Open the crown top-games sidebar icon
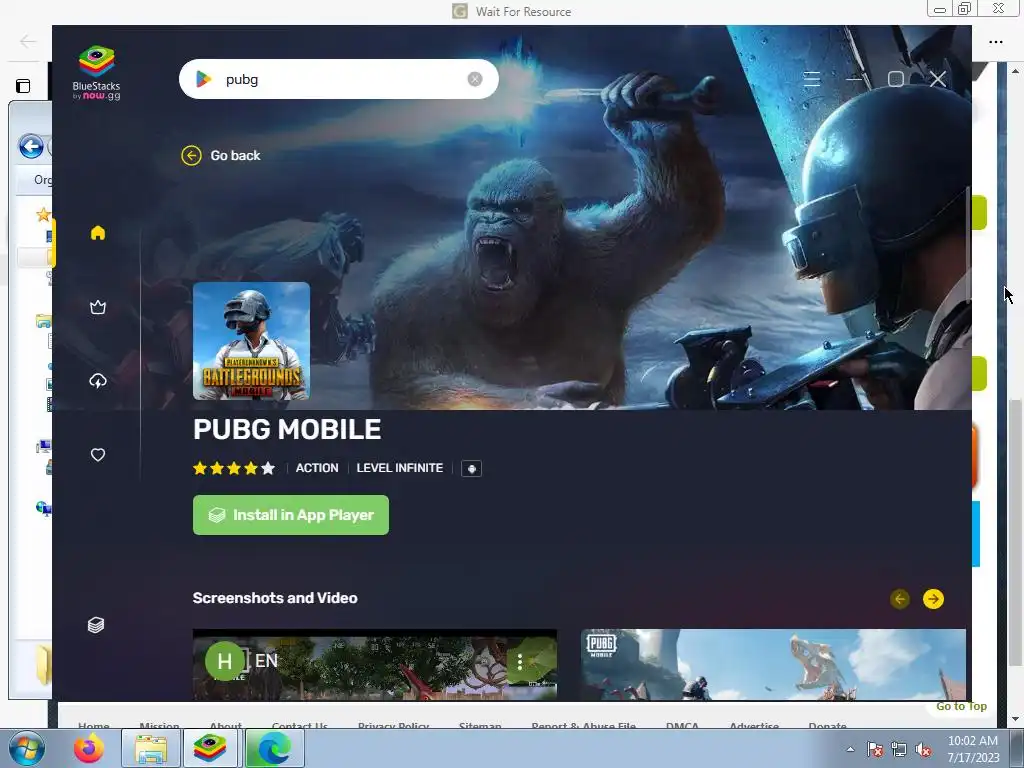 point(98,307)
